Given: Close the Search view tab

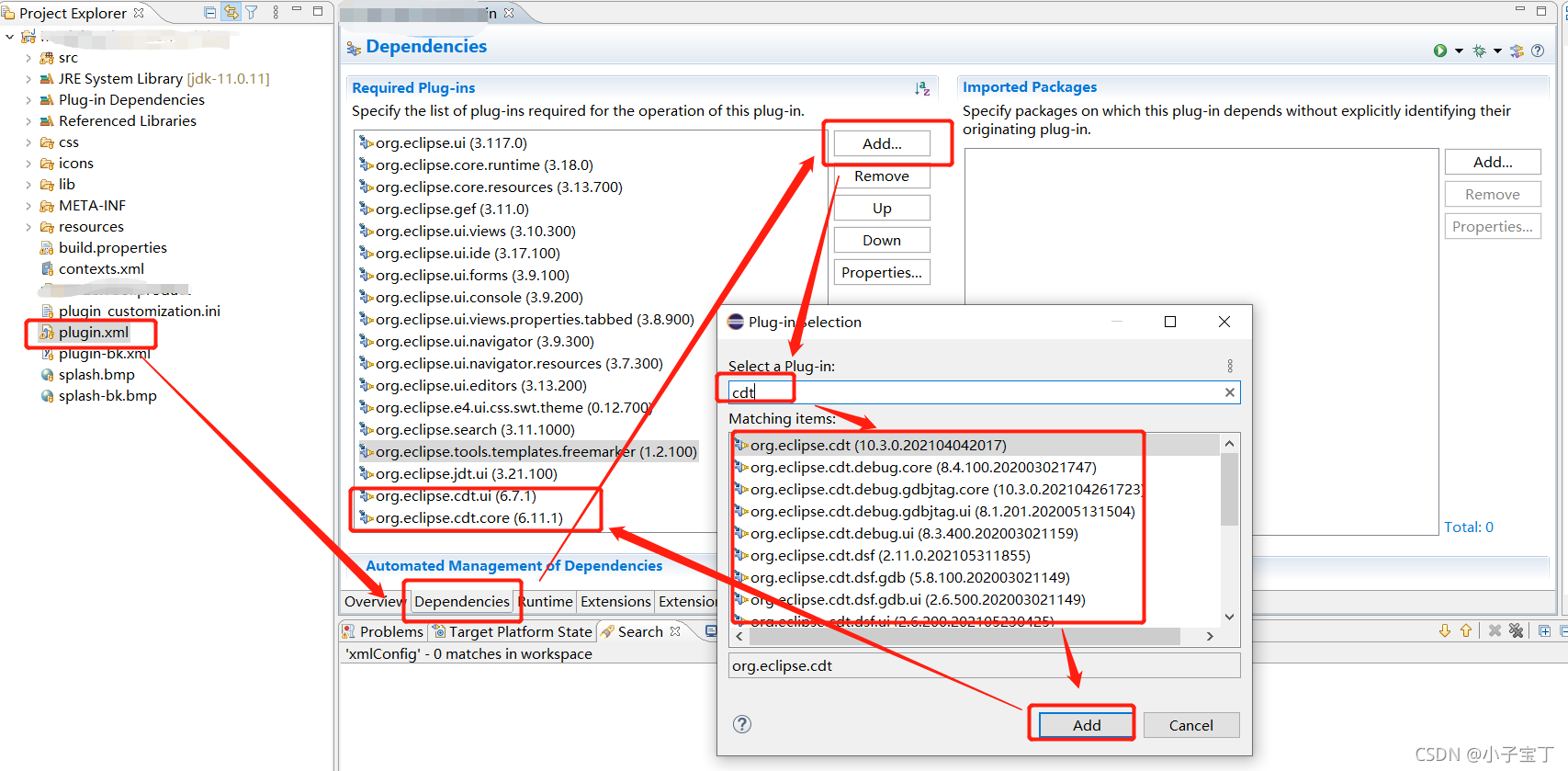Looking at the screenshot, I should (x=675, y=631).
